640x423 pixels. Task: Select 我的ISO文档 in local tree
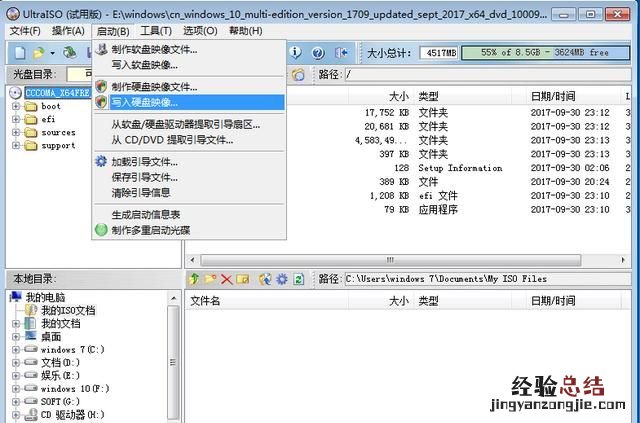click(68, 311)
